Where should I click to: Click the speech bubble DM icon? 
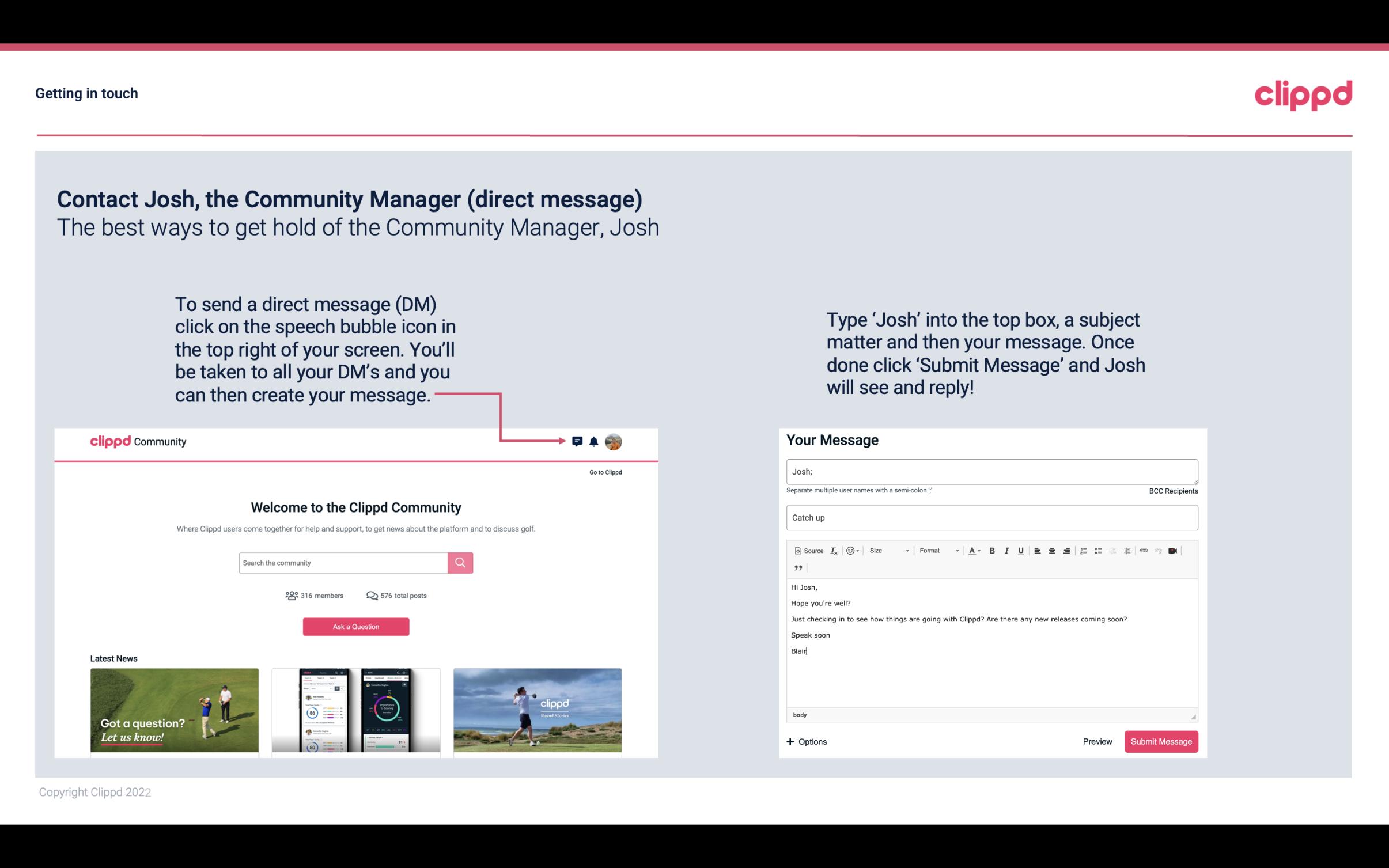point(578,441)
